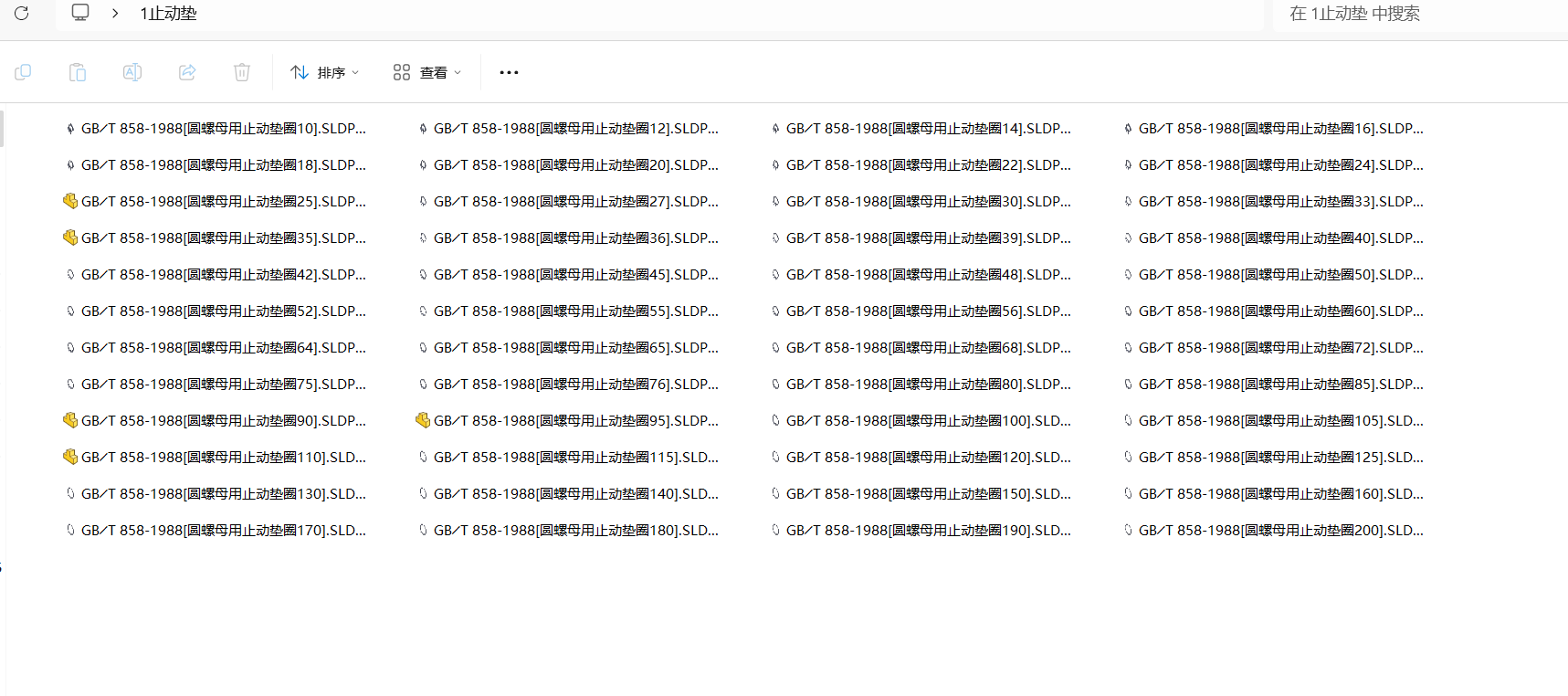
Task: Select file name 圆螺母用止动垫圈120
Action: (928, 458)
